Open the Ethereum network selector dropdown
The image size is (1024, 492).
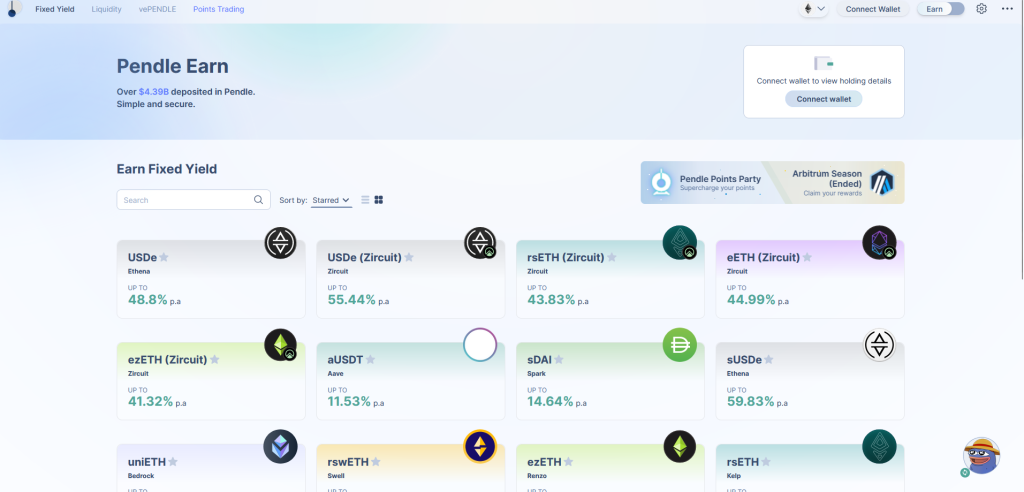813,9
